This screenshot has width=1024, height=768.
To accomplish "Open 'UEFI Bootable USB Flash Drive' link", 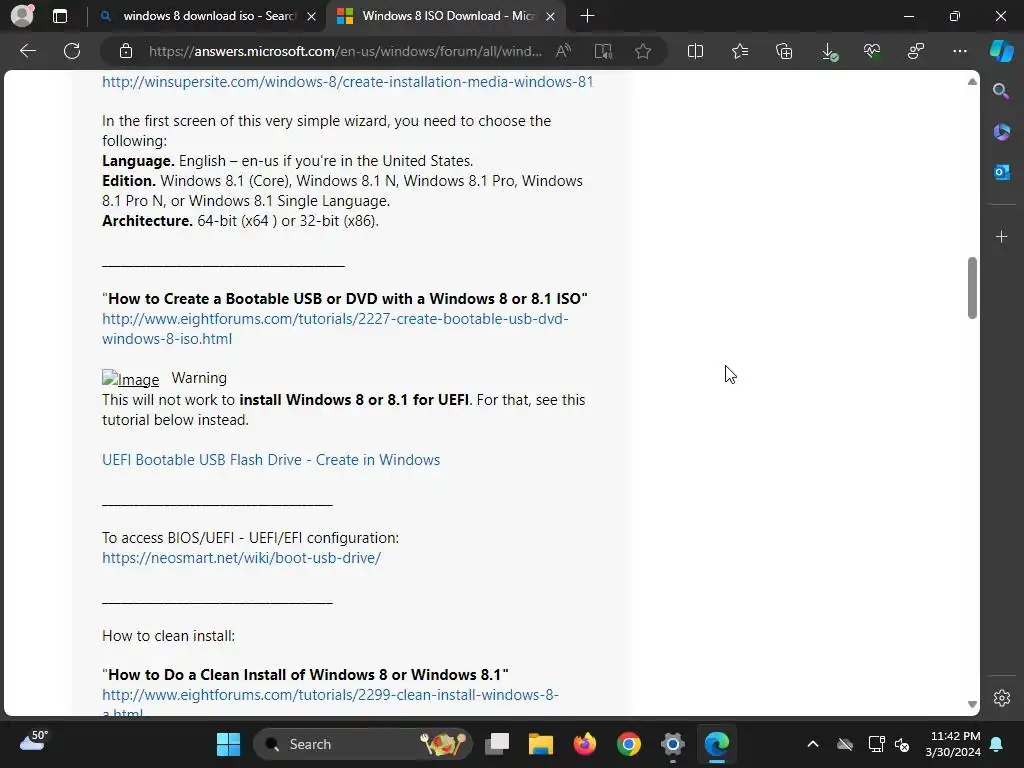I will tap(271, 460).
